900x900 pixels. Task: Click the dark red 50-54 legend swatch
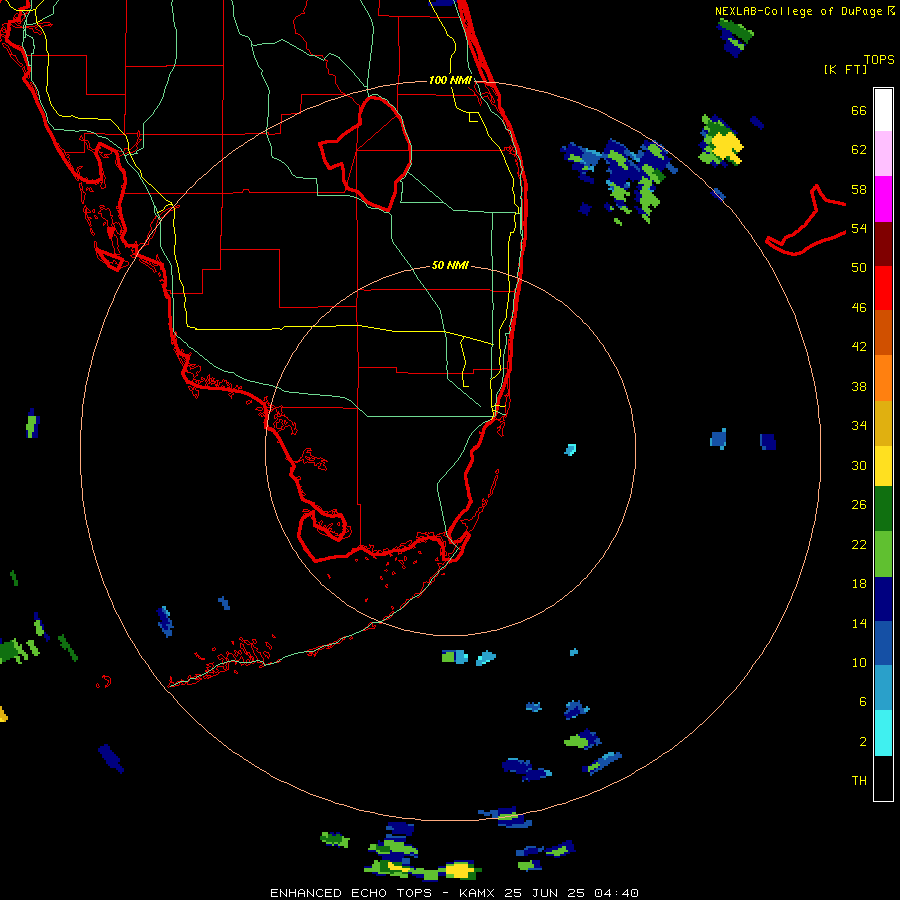click(883, 244)
